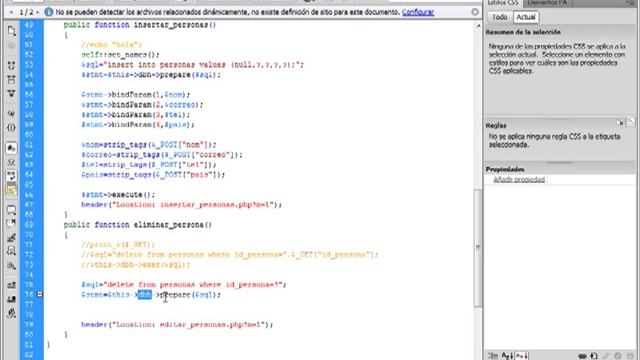The width and height of the screenshot is (640, 360).
Task: Toggle line numbers in coding toolbar
Action: pyautogui.click(x=11, y=148)
